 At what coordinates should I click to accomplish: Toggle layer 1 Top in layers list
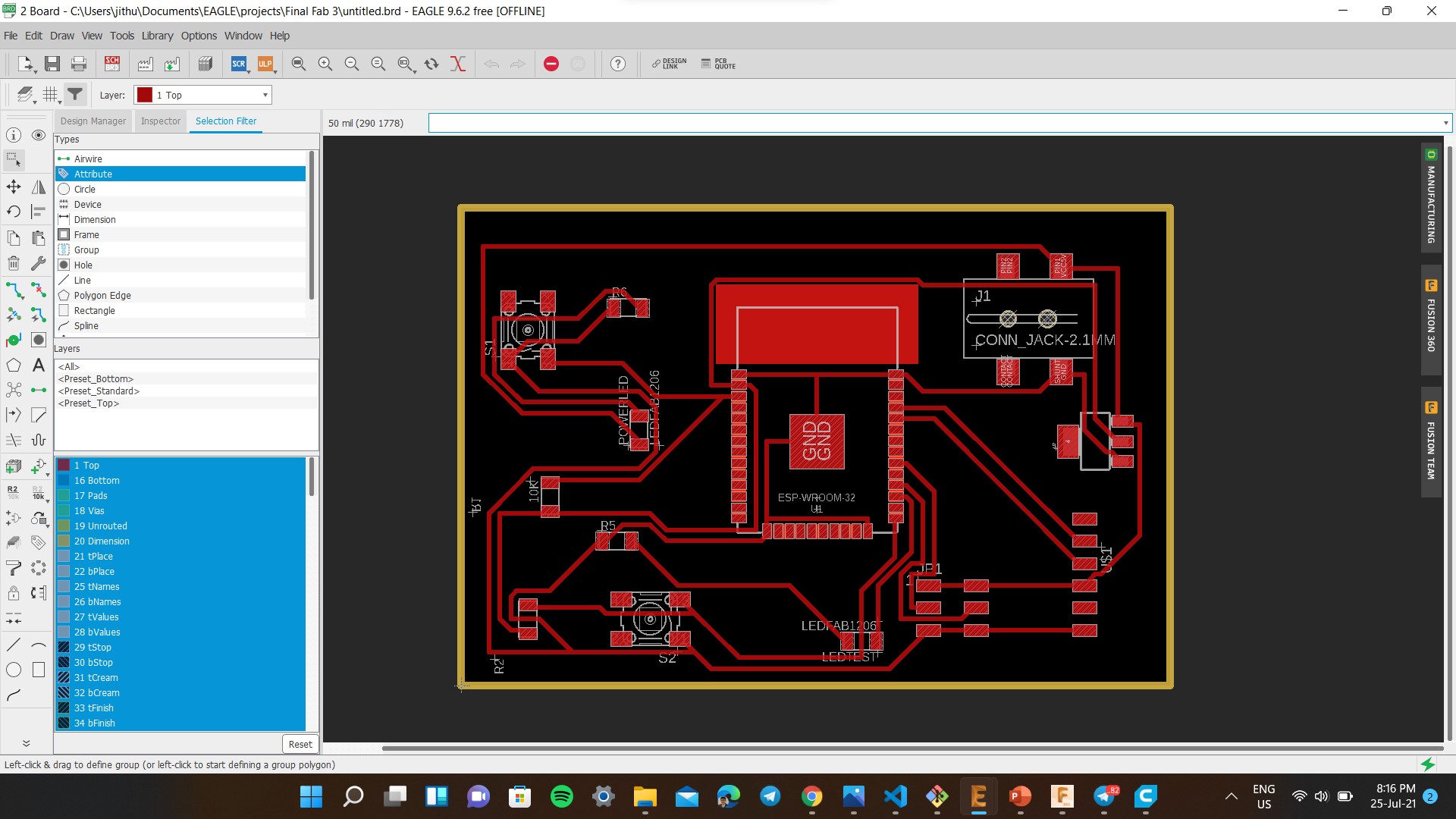click(x=180, y=465)
